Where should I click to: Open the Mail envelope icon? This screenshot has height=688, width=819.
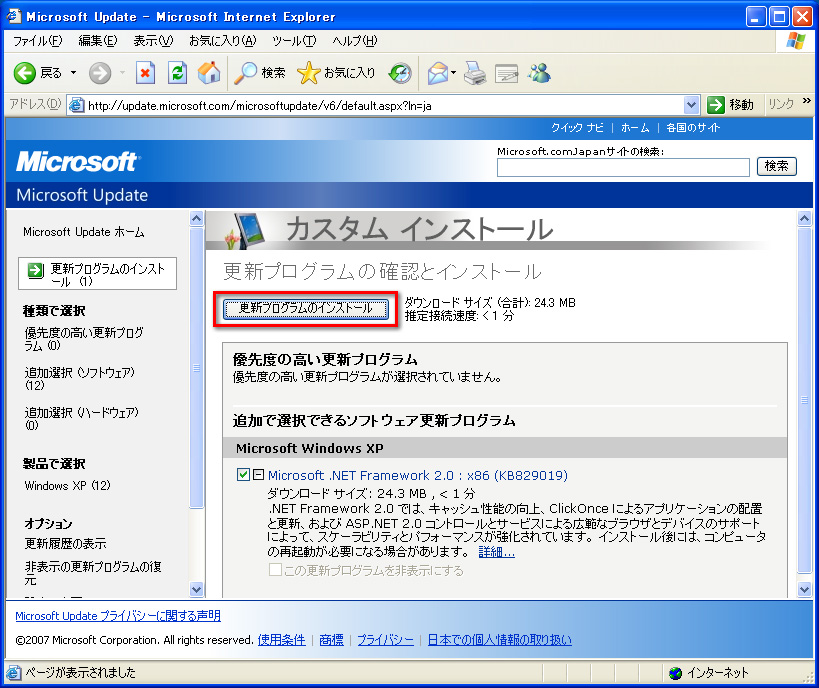click(438, 73)
